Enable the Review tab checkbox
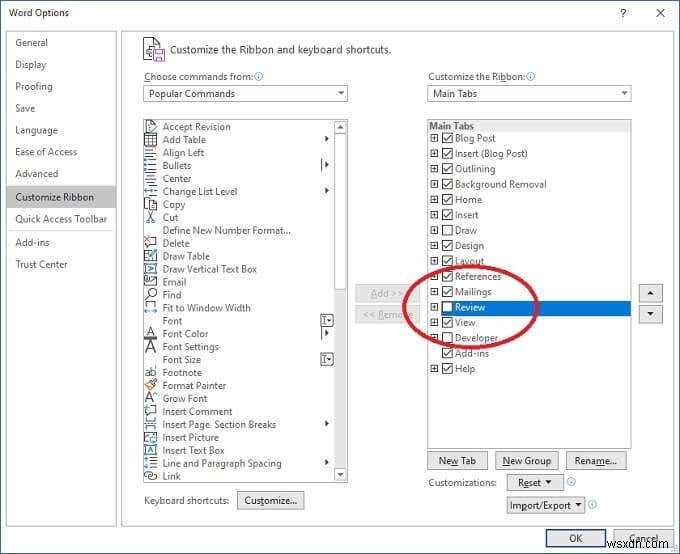 [x=447, y=307]
